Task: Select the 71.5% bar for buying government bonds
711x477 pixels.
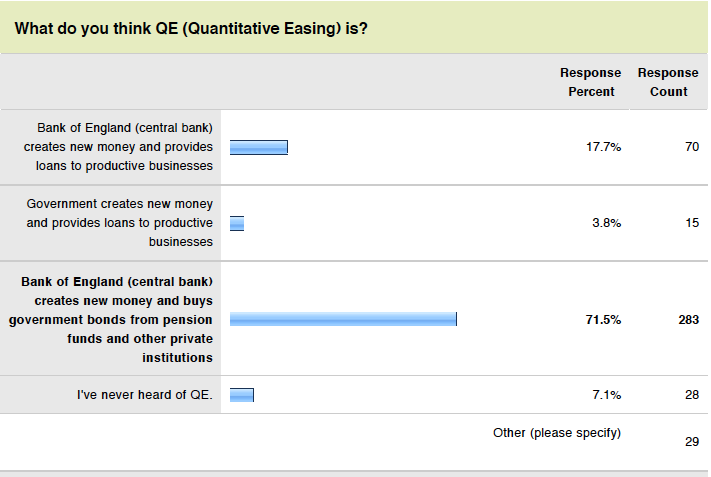Action: click(x=343, y=319)
